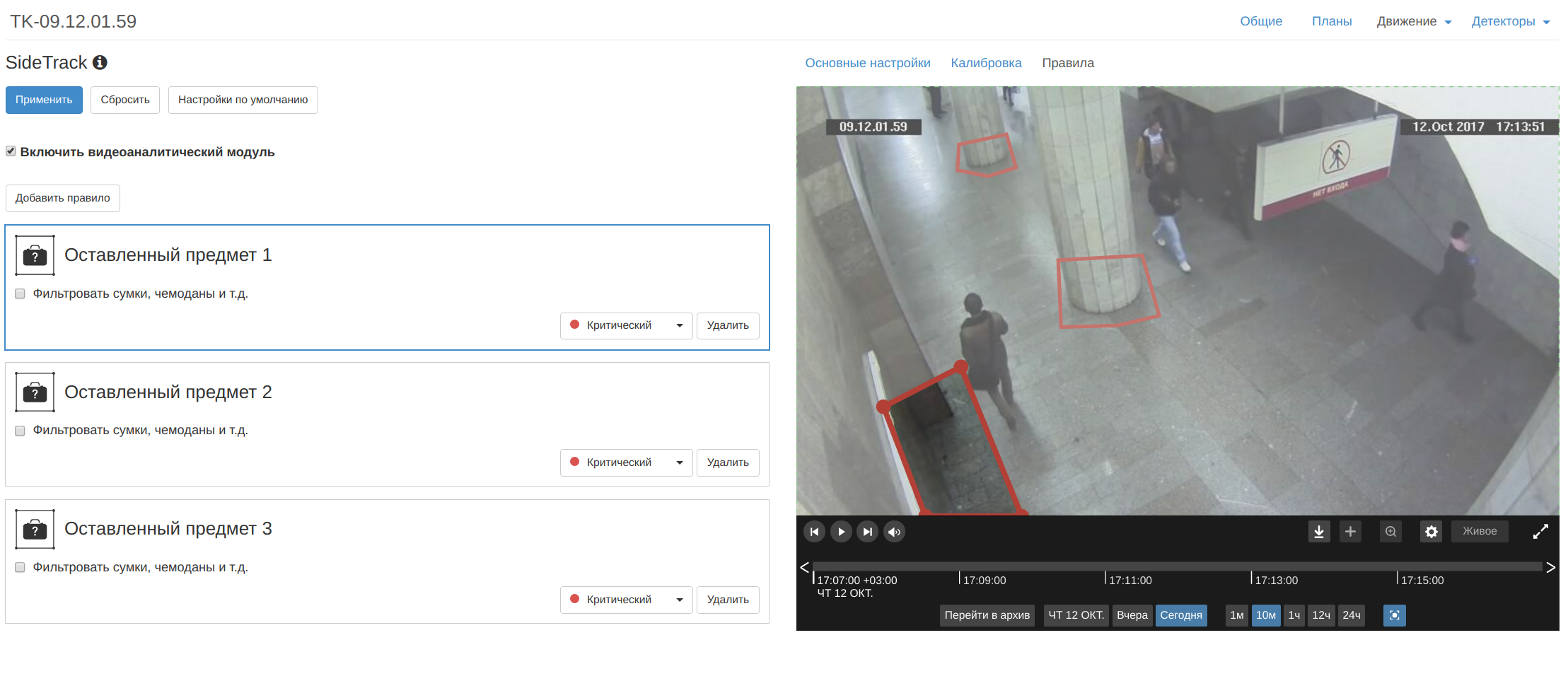Viewport: 1568px width, 693px height.
Task: Open player settings gear
Action: point(1431,532)
